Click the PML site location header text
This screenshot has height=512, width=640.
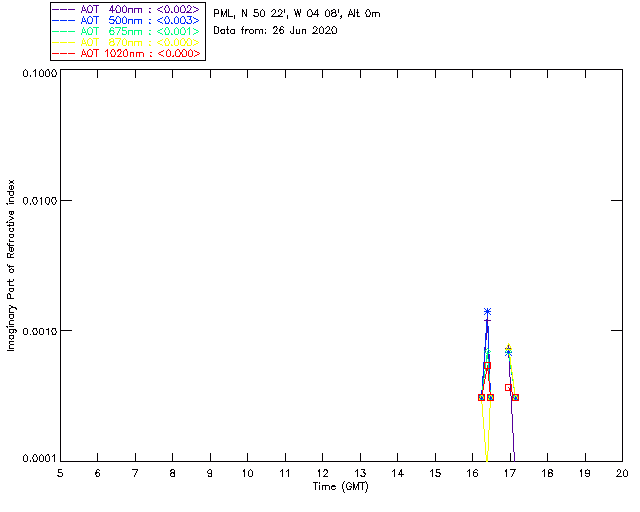coord(297,13)
